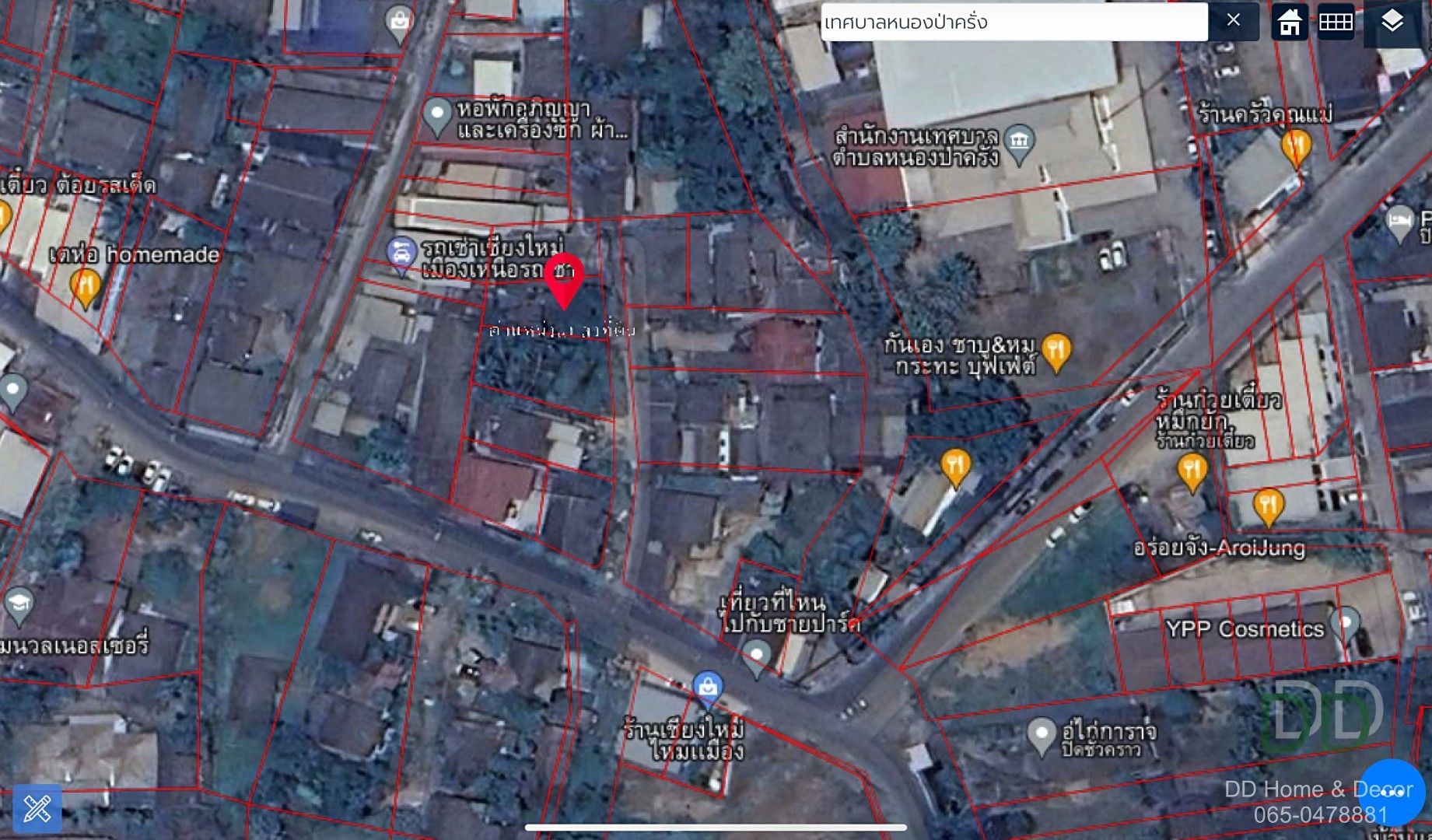Screen dimensions: 1432x840
Task: Select the shop pin ร้านเชียงใหม่ไหมเมือง
Action: click(x=708, y=689)
